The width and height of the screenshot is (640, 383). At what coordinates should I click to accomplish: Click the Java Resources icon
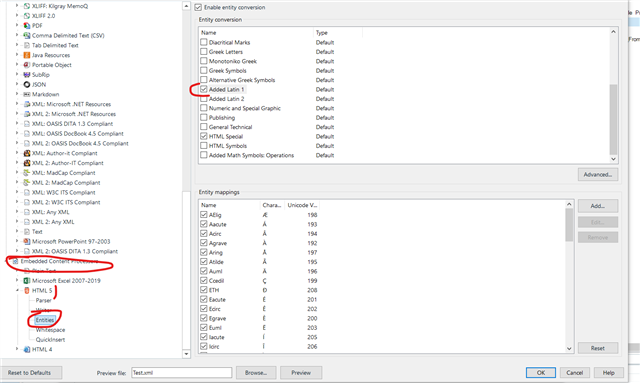[27, 55]
